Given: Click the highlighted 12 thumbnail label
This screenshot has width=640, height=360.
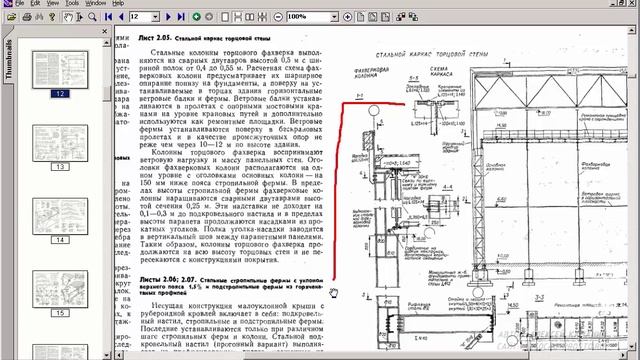Looking at the screenshot, I should tap(60, 94).
